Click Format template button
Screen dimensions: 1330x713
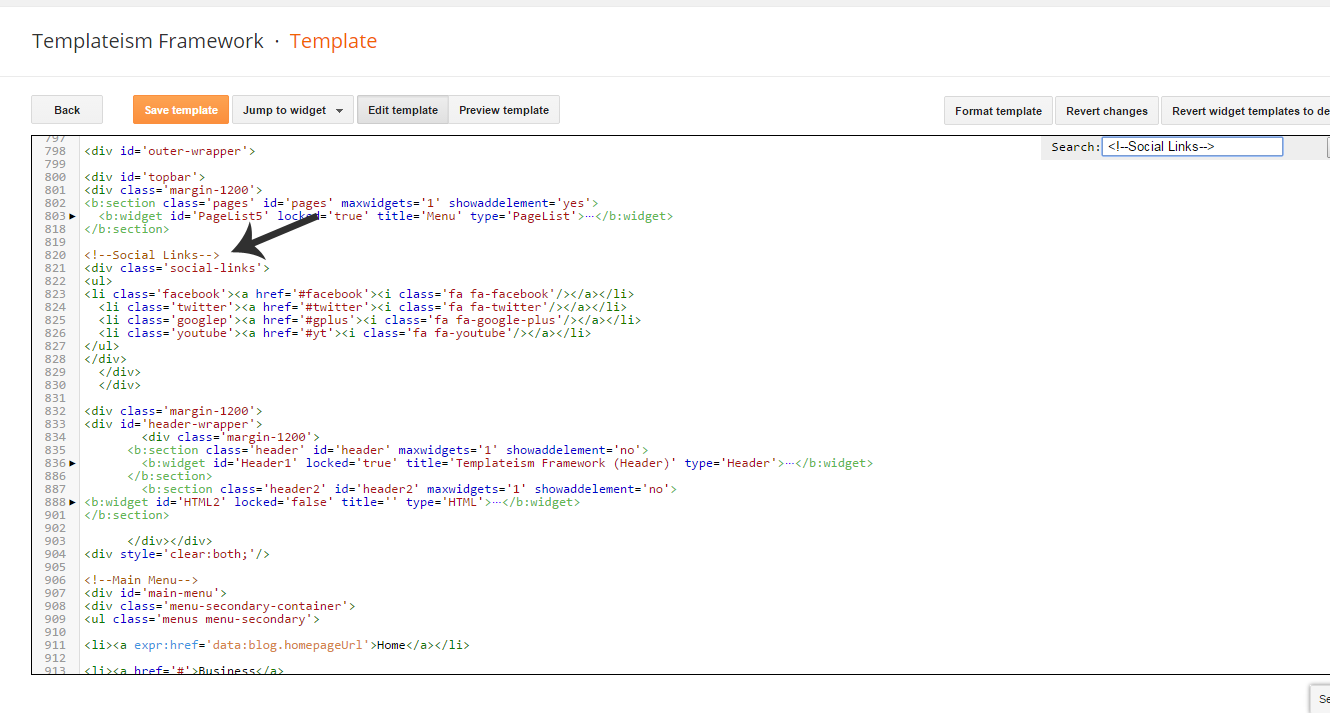998,111
